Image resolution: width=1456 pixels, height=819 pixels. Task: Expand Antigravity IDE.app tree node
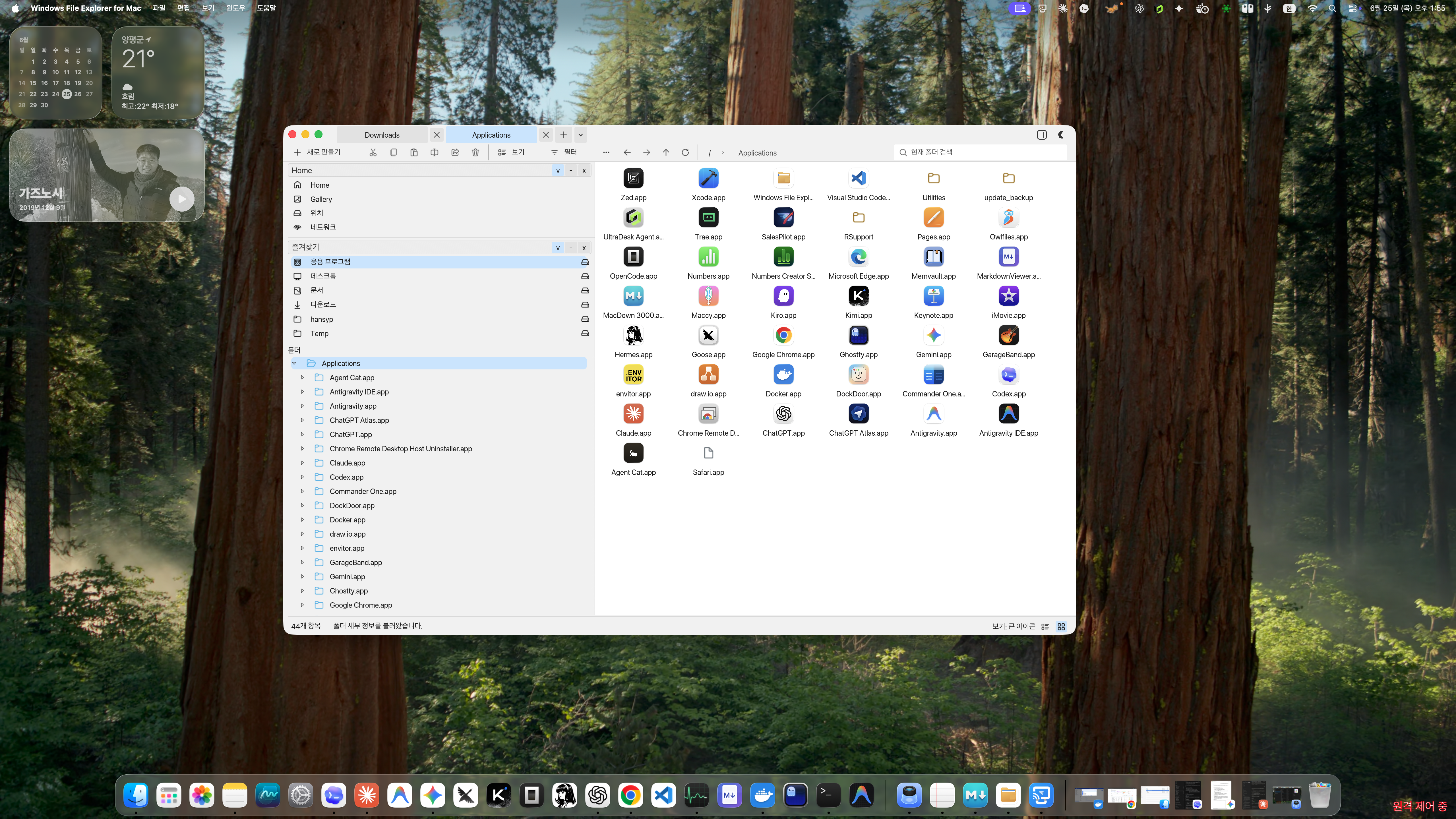302,392
